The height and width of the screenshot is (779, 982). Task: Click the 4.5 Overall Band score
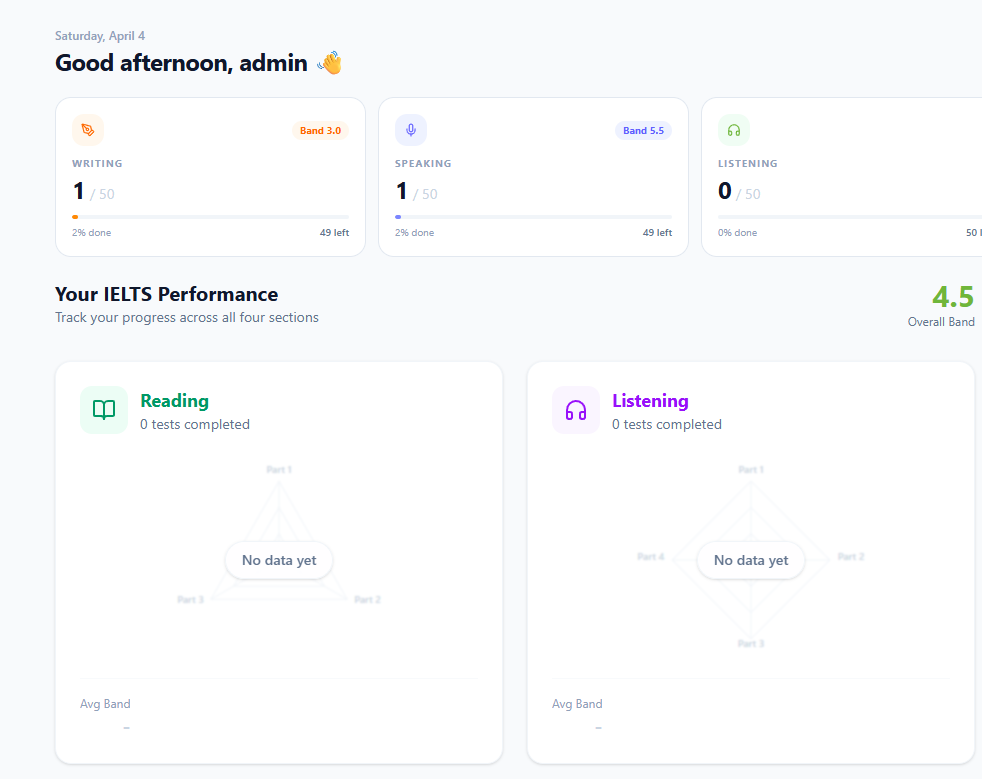(x=952, y=297)
